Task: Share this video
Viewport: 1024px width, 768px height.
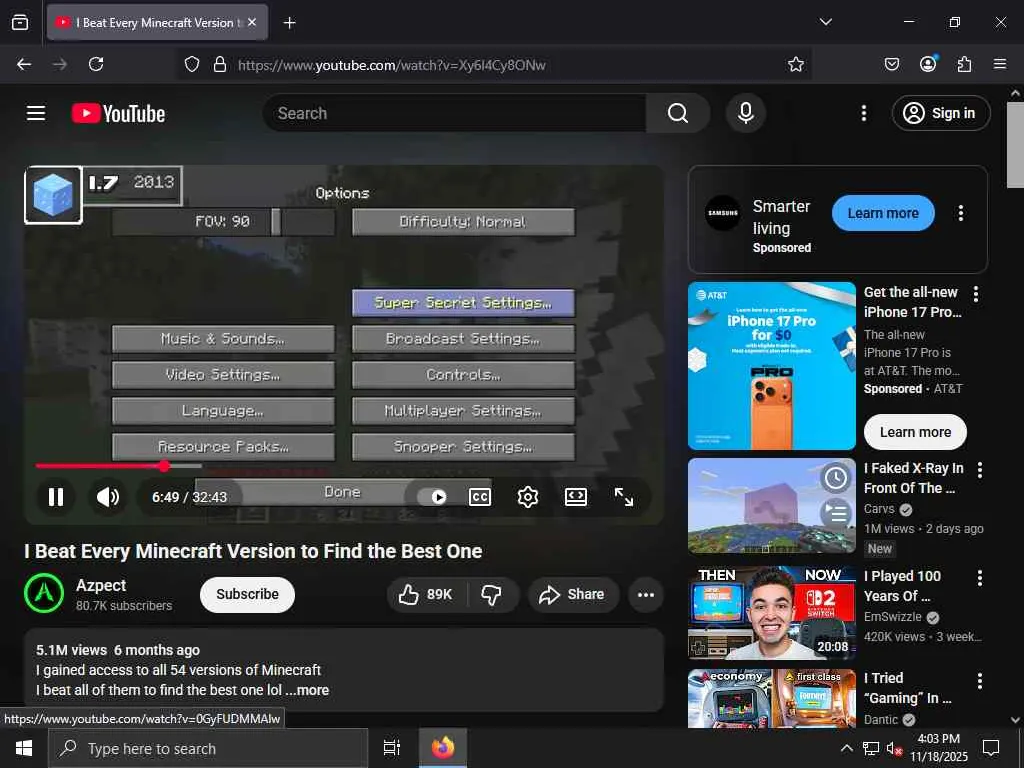Action: tap(573, 594)
